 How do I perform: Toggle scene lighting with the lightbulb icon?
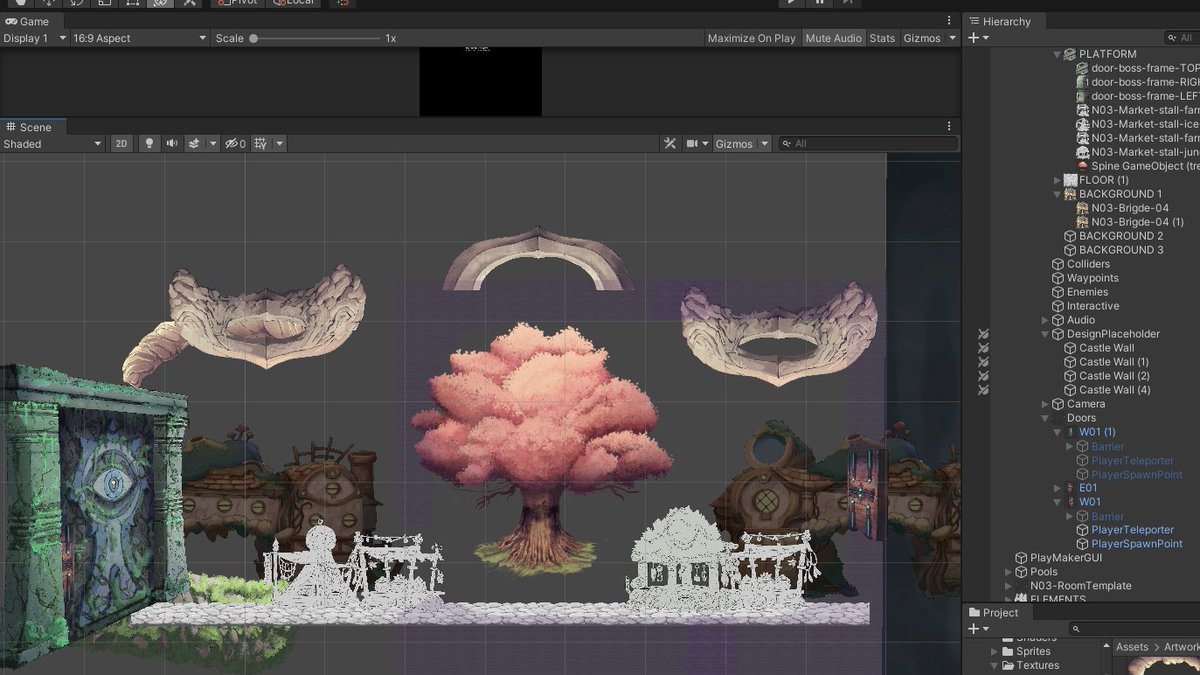[150, 144]
